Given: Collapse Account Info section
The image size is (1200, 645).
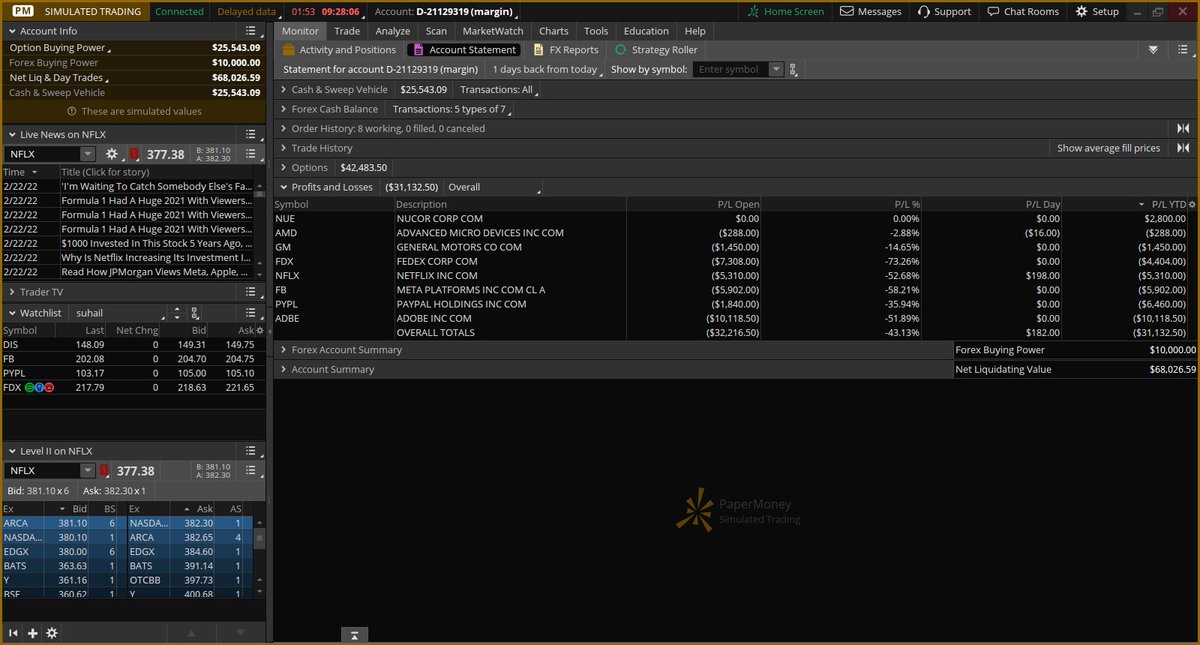Looking at the screenshot, I should (13, 31).
